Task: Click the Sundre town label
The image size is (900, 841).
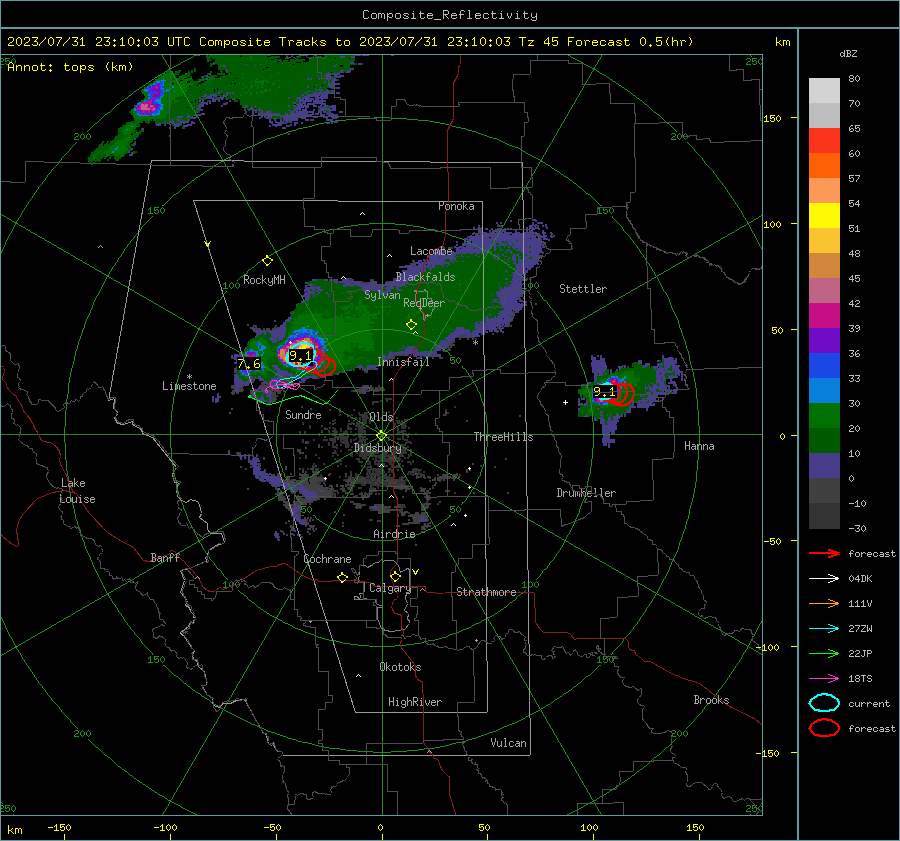Action: point(303,414)
